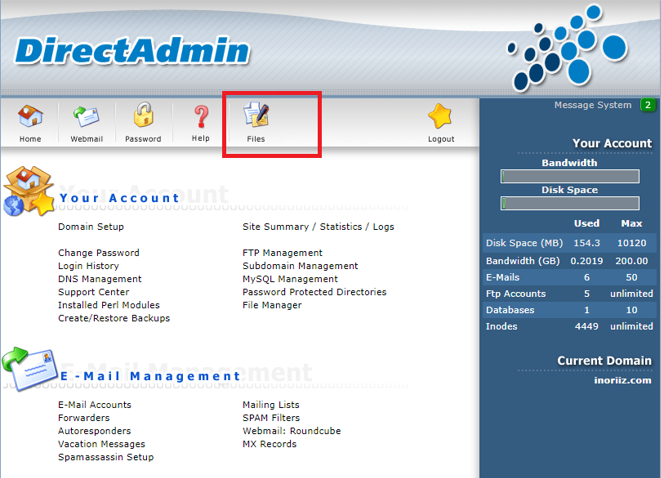
Task: Click Bandwidth (GB) used value 0.2019
Action: (586, 260)
